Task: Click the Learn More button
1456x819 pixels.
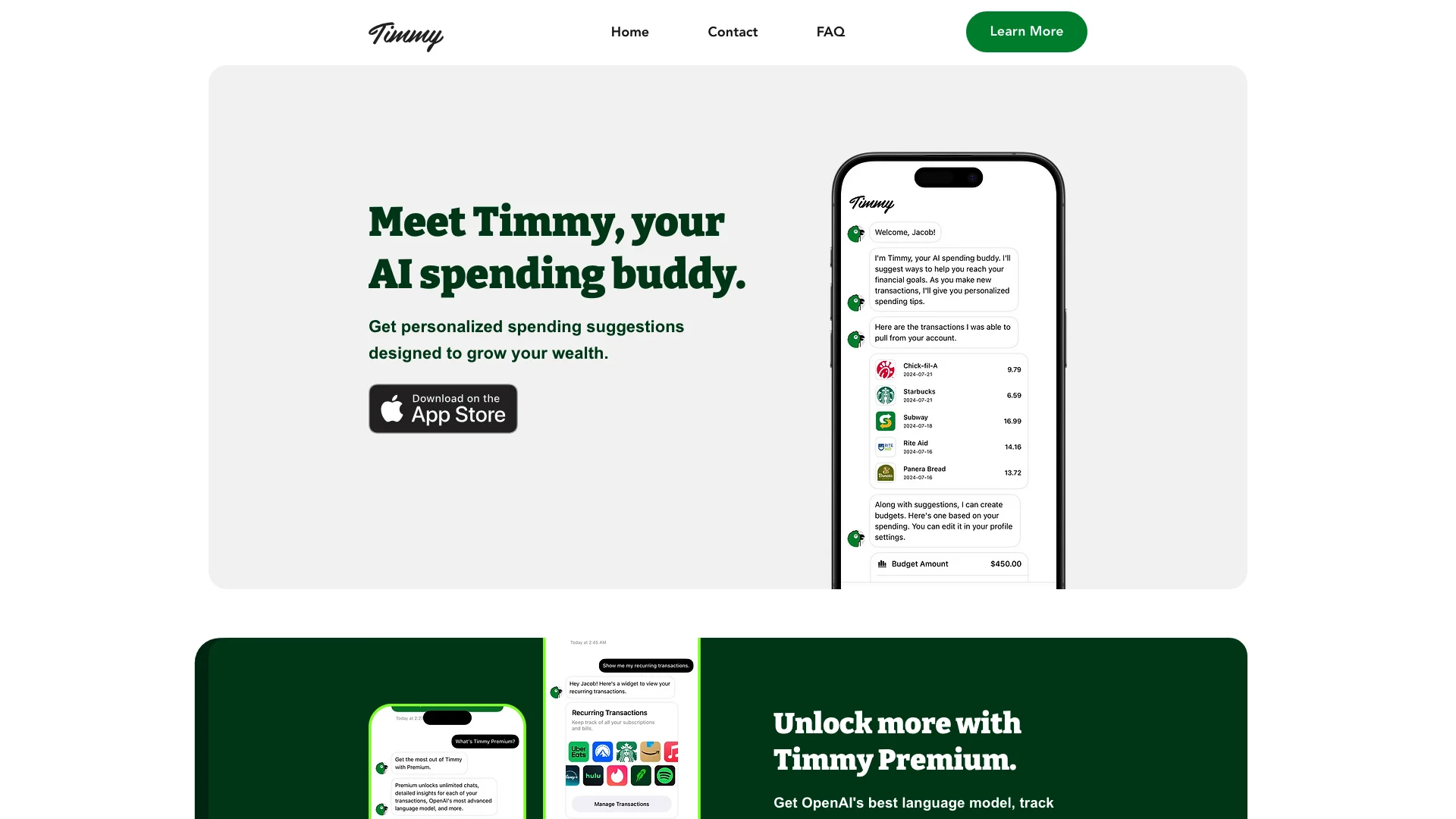Action: (x=1026, y=31)
